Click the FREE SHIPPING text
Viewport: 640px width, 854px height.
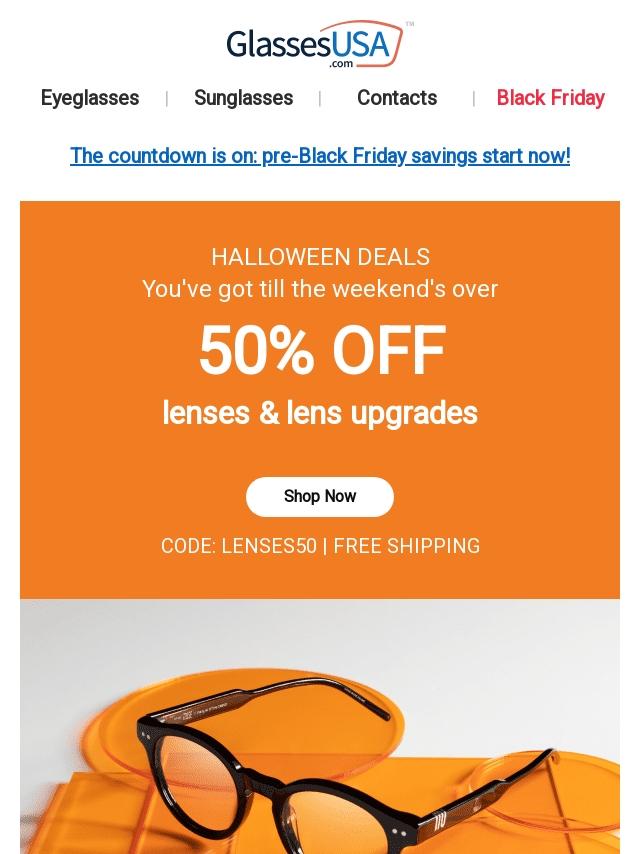click(407, 546)
